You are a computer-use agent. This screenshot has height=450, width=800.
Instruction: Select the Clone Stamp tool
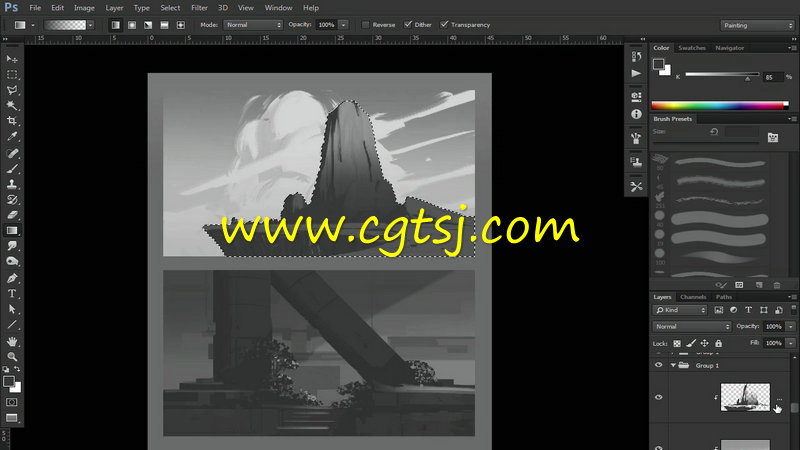(x=12, y=184)
